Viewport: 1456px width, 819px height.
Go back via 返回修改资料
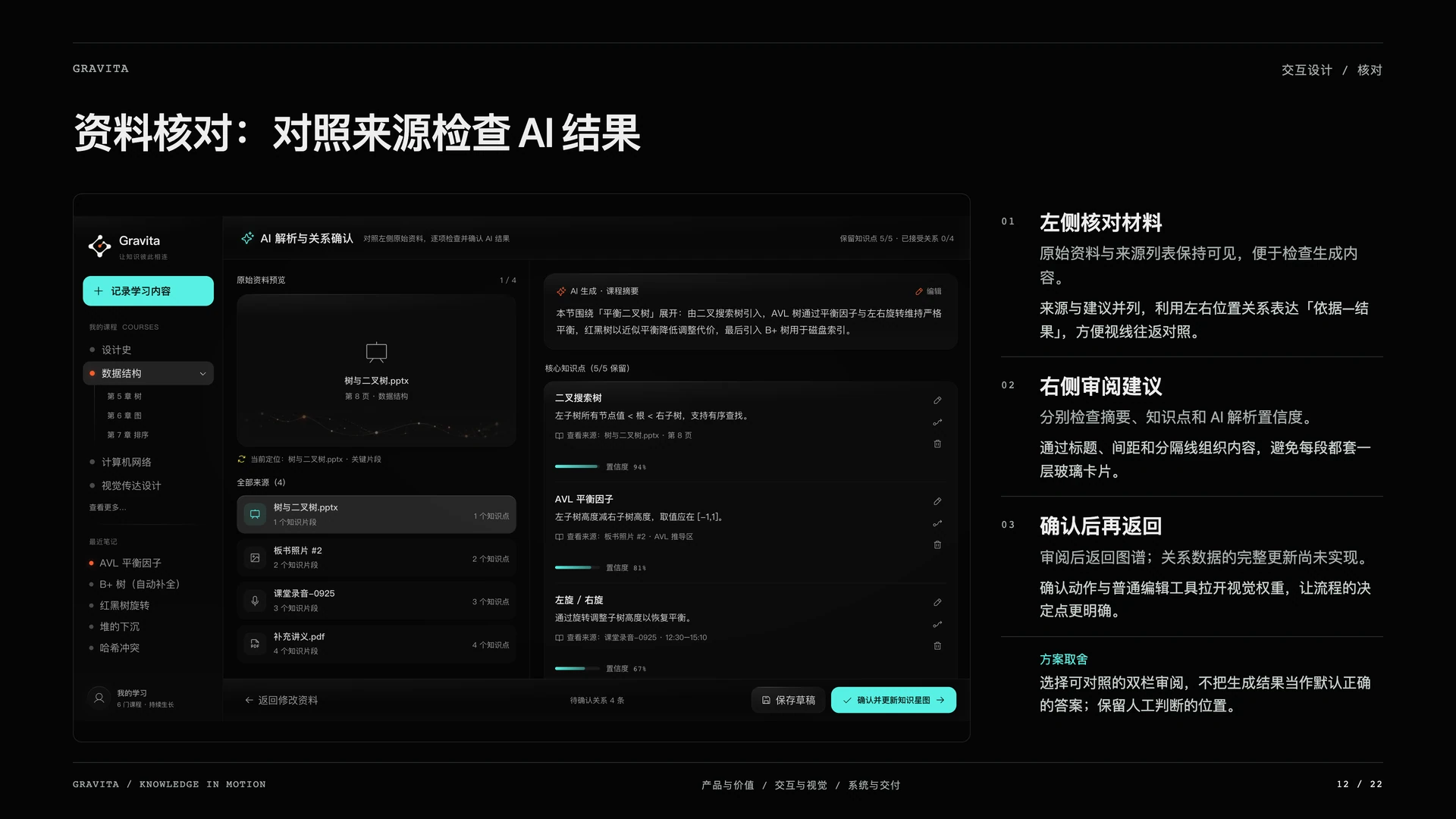tap(281, 700)
